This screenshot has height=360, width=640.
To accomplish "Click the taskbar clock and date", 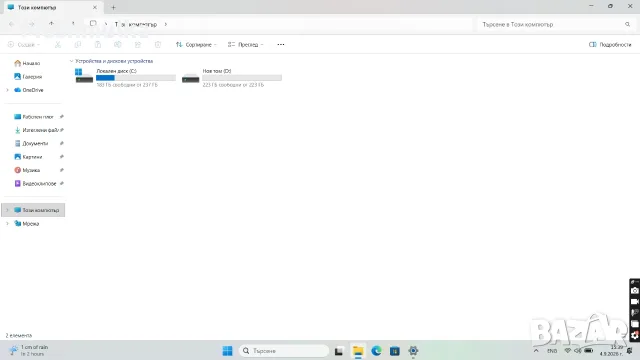I will [611, 351].
